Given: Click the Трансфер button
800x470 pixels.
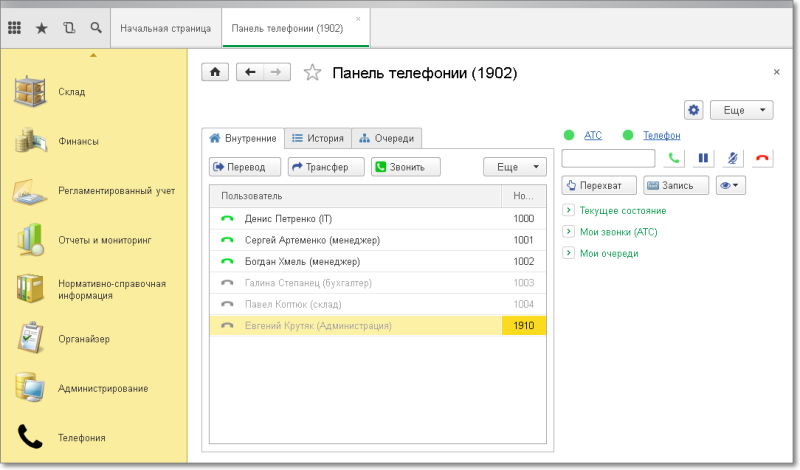Looking at the screenshot, I should tap(326, 167).
